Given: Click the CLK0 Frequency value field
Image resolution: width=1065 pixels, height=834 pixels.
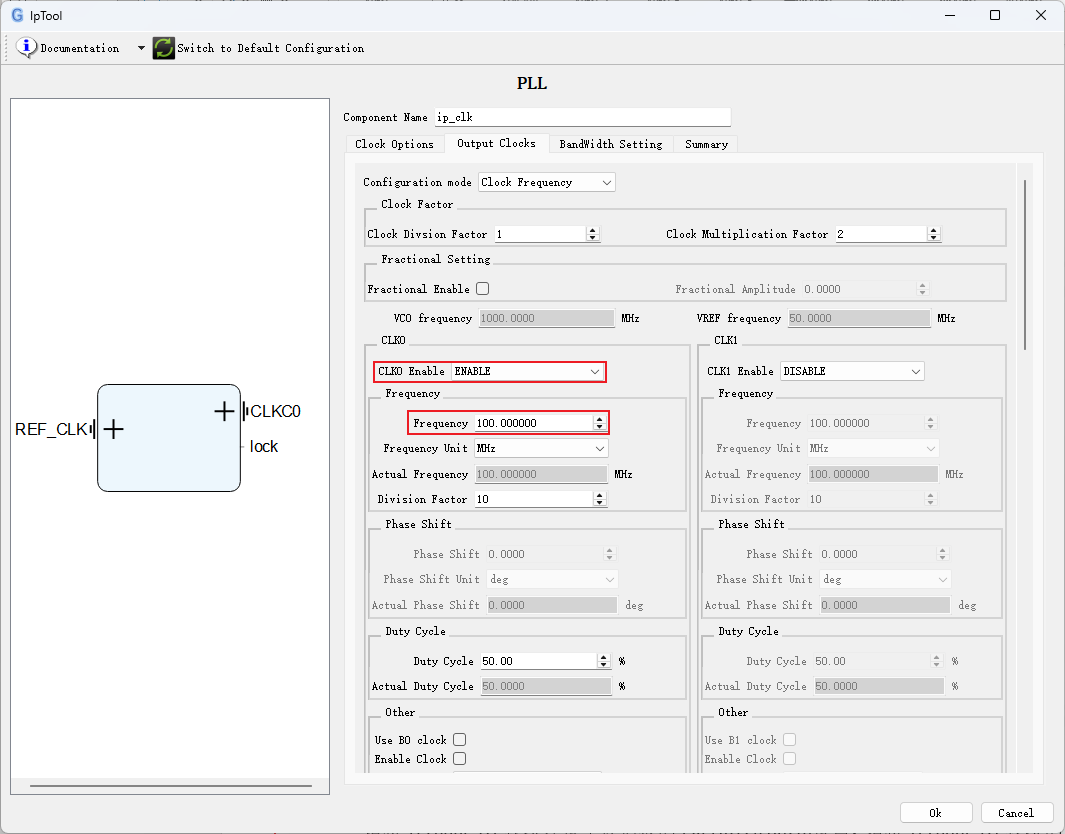Looking at the screenshot, I should click(x=533, y=423).
